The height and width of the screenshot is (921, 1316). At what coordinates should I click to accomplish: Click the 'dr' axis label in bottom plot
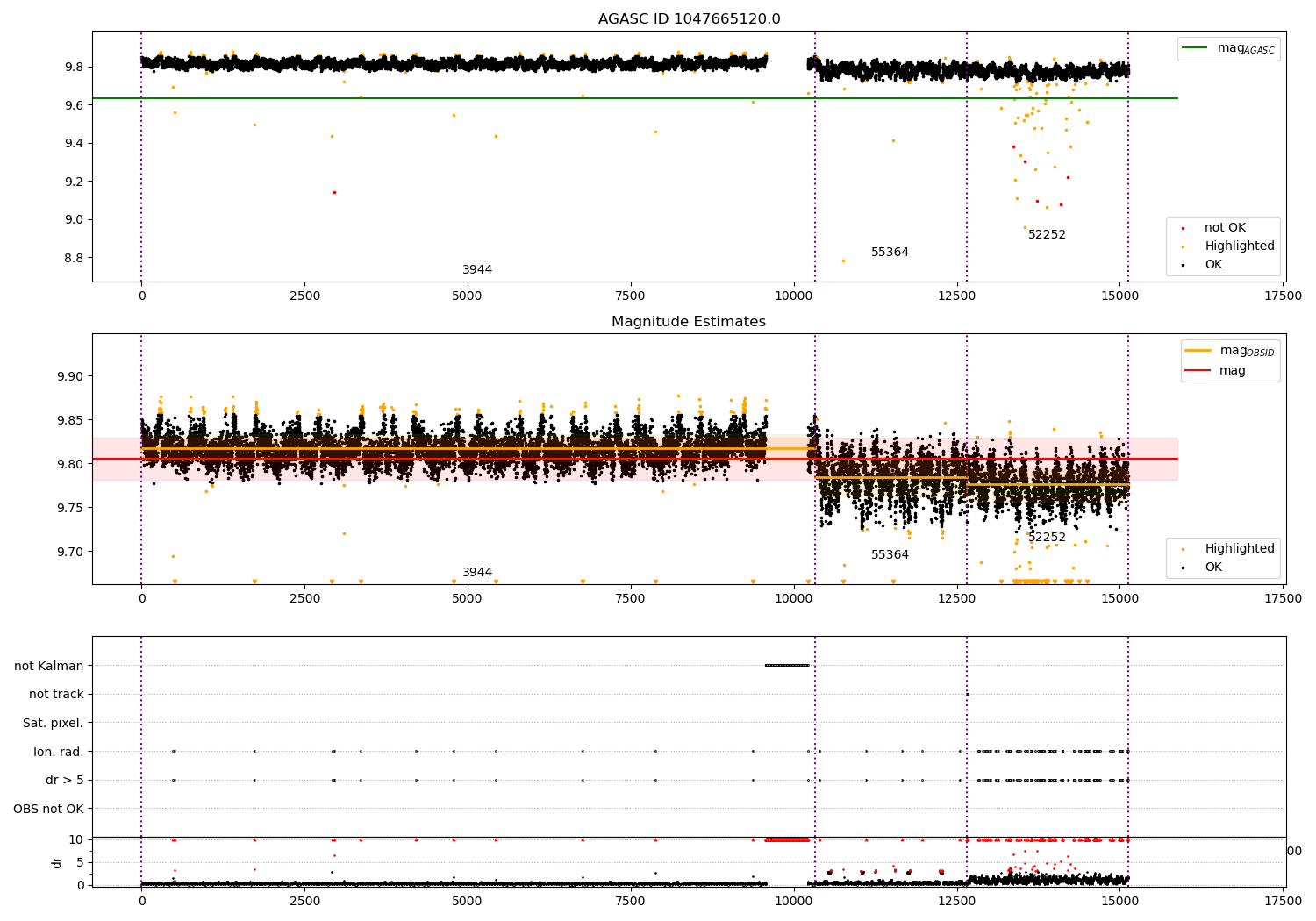point(57,862)
